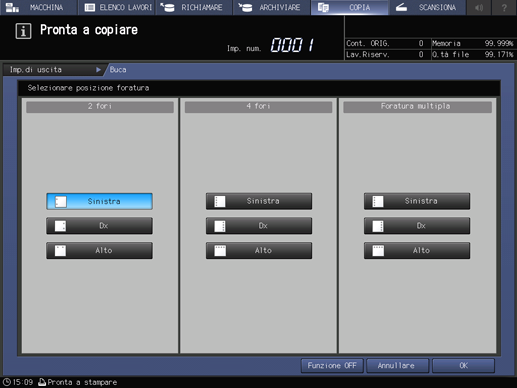Choose 4 fori Alto punch position
517x388 pixels.
pos(259,250)
